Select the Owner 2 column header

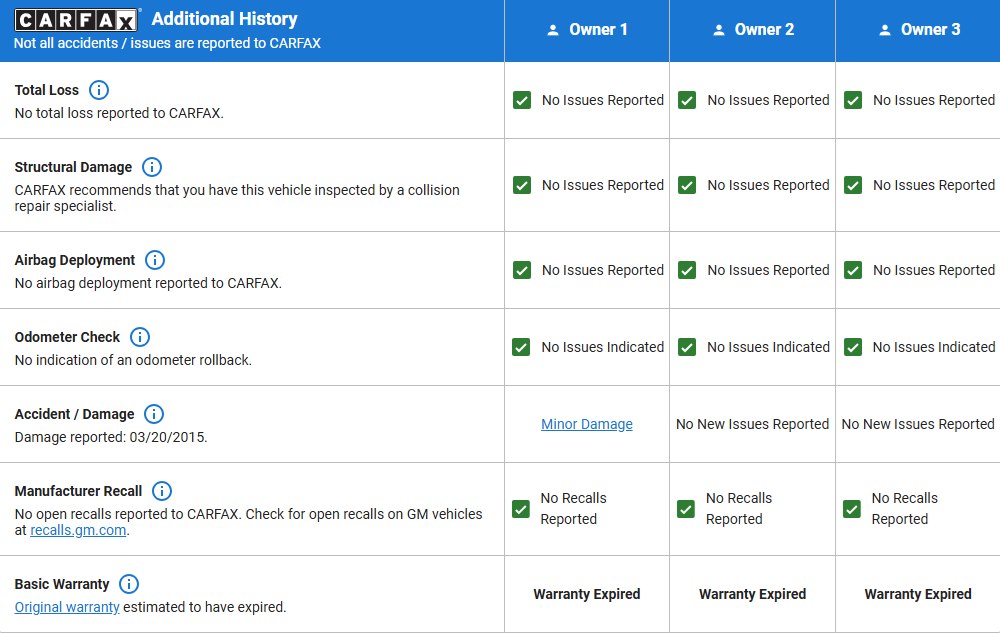[753, 30]
